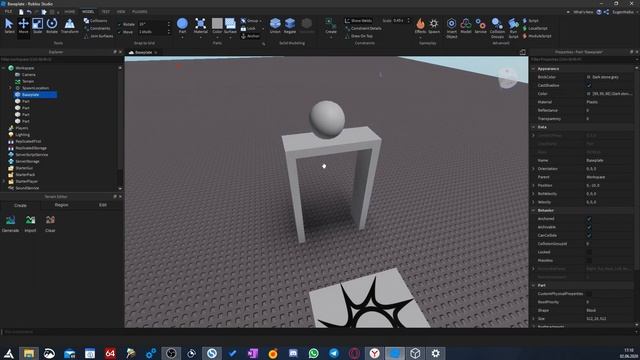
Task: Switch to the HOME ribbon tab
Action: (70, 12)
